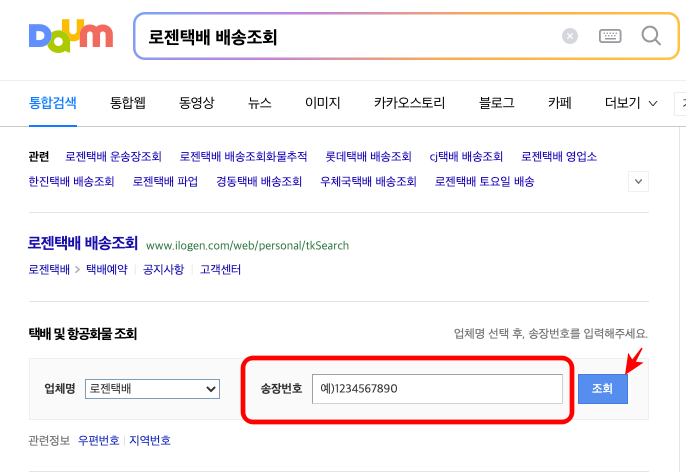Select the 통합검색 tab
Viewport: 686px width, 472px height.
(x=53, y=103)
